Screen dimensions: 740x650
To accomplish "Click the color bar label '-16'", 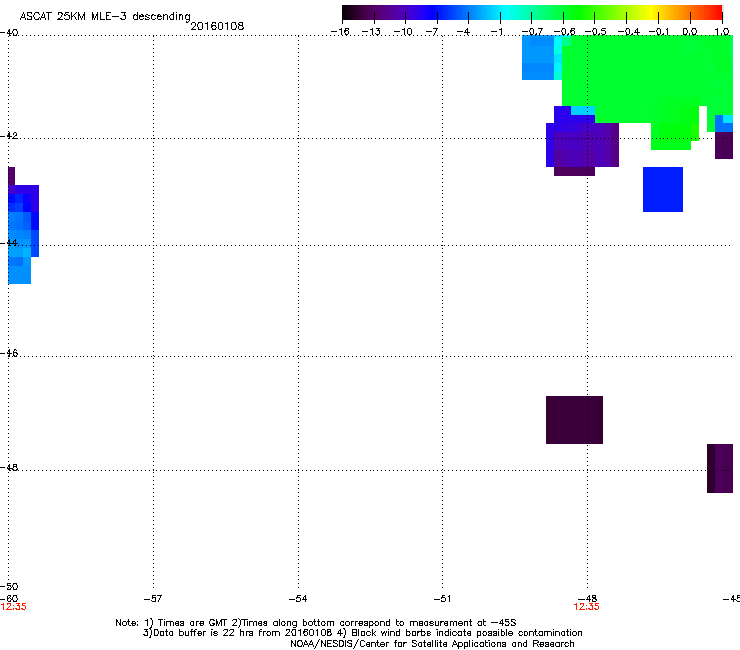I will pyautogui.click(x=340, y=32).
